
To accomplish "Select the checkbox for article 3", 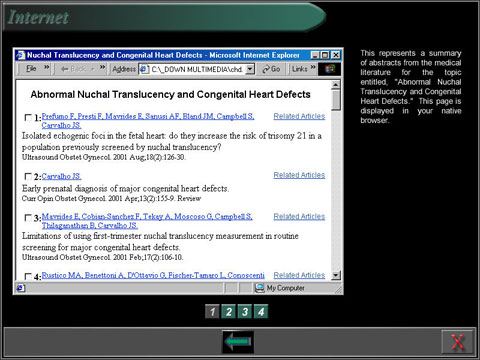I will (28, 218).
